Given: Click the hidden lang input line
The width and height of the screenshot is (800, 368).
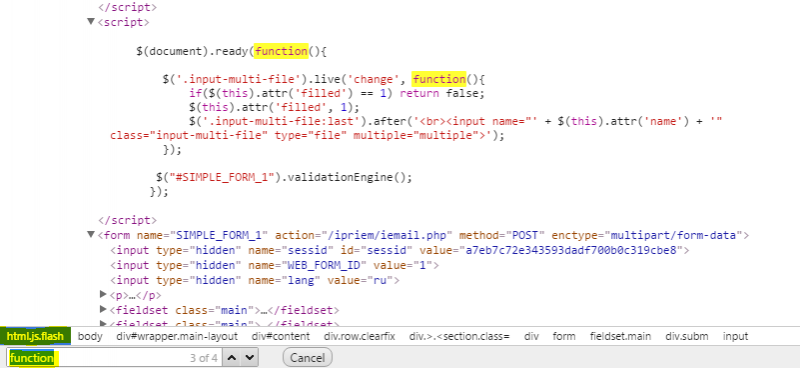Looking at the screenshot, I should click(255, 280).
